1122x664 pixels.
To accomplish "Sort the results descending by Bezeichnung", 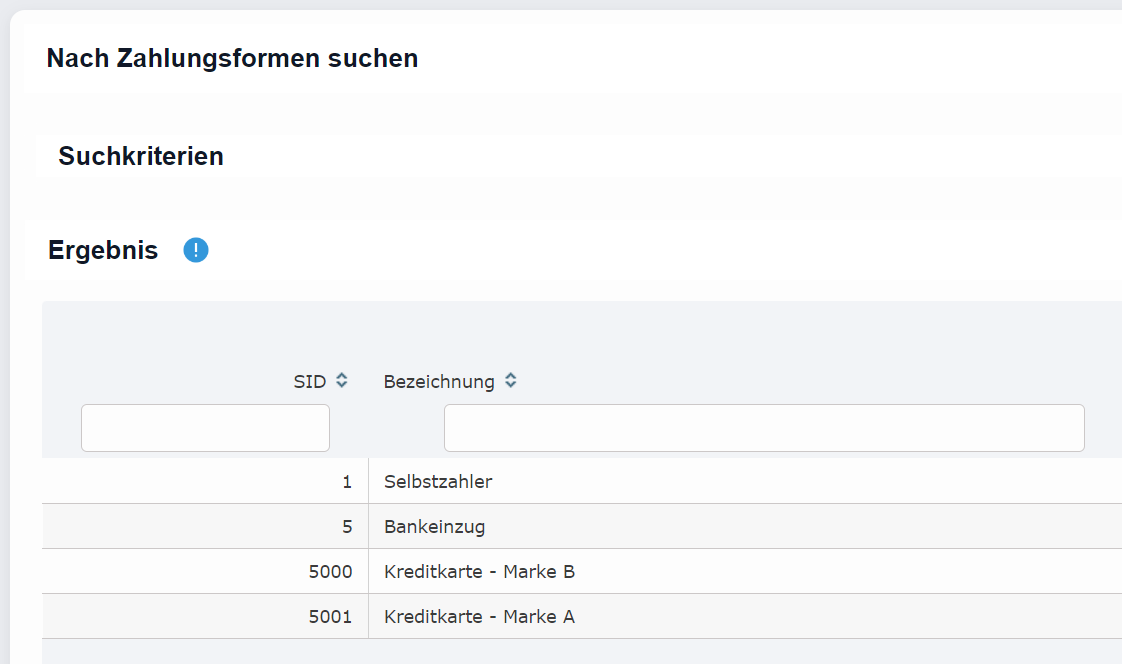I will [x=511, y=386].
